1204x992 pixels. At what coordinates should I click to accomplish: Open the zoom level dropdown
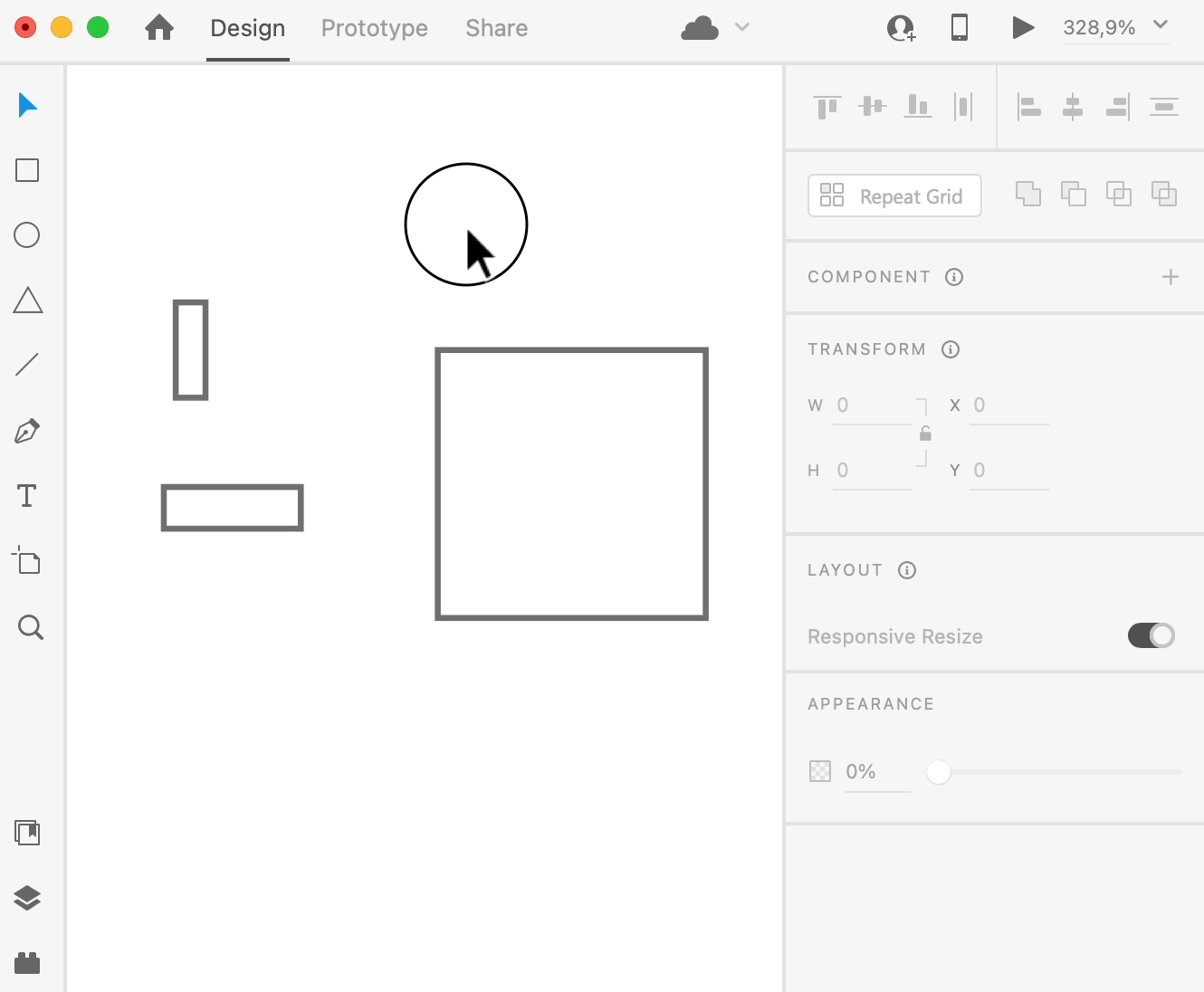pos(1161,25)
